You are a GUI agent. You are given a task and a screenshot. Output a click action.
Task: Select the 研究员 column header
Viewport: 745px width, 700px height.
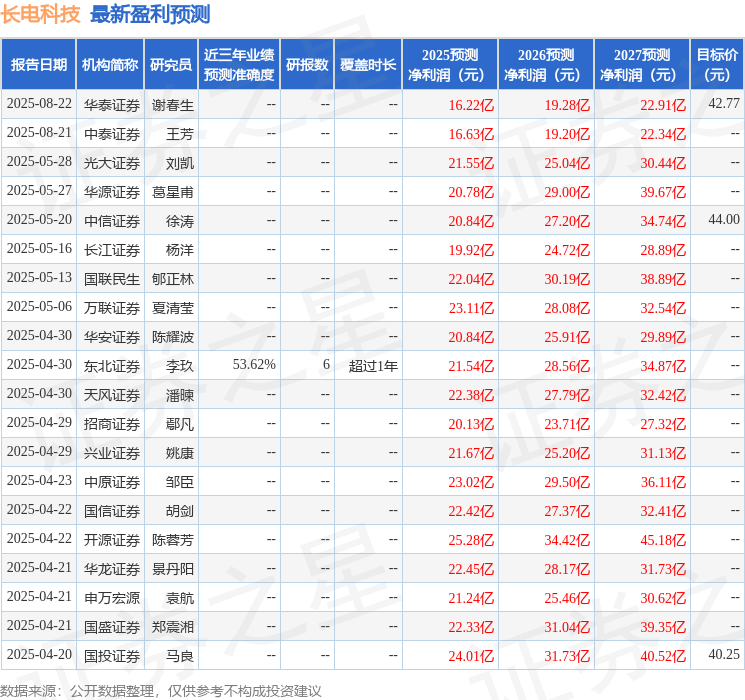coord(171,65)
